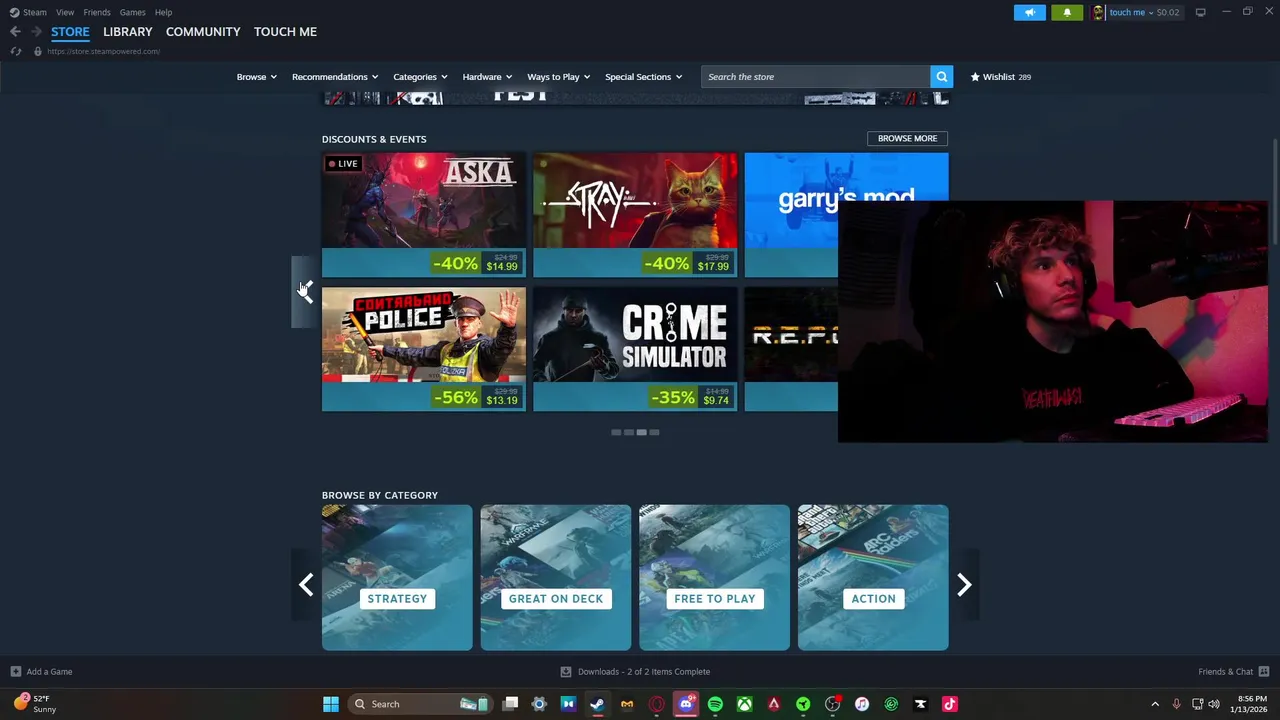Open Apple Music in the taskbar
This screenshot has height=720, width=1280.
[861, 704]
